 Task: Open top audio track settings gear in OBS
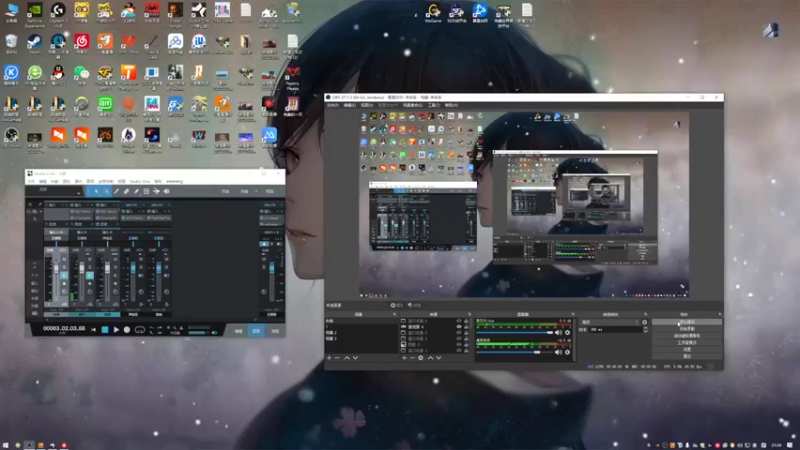567,333
